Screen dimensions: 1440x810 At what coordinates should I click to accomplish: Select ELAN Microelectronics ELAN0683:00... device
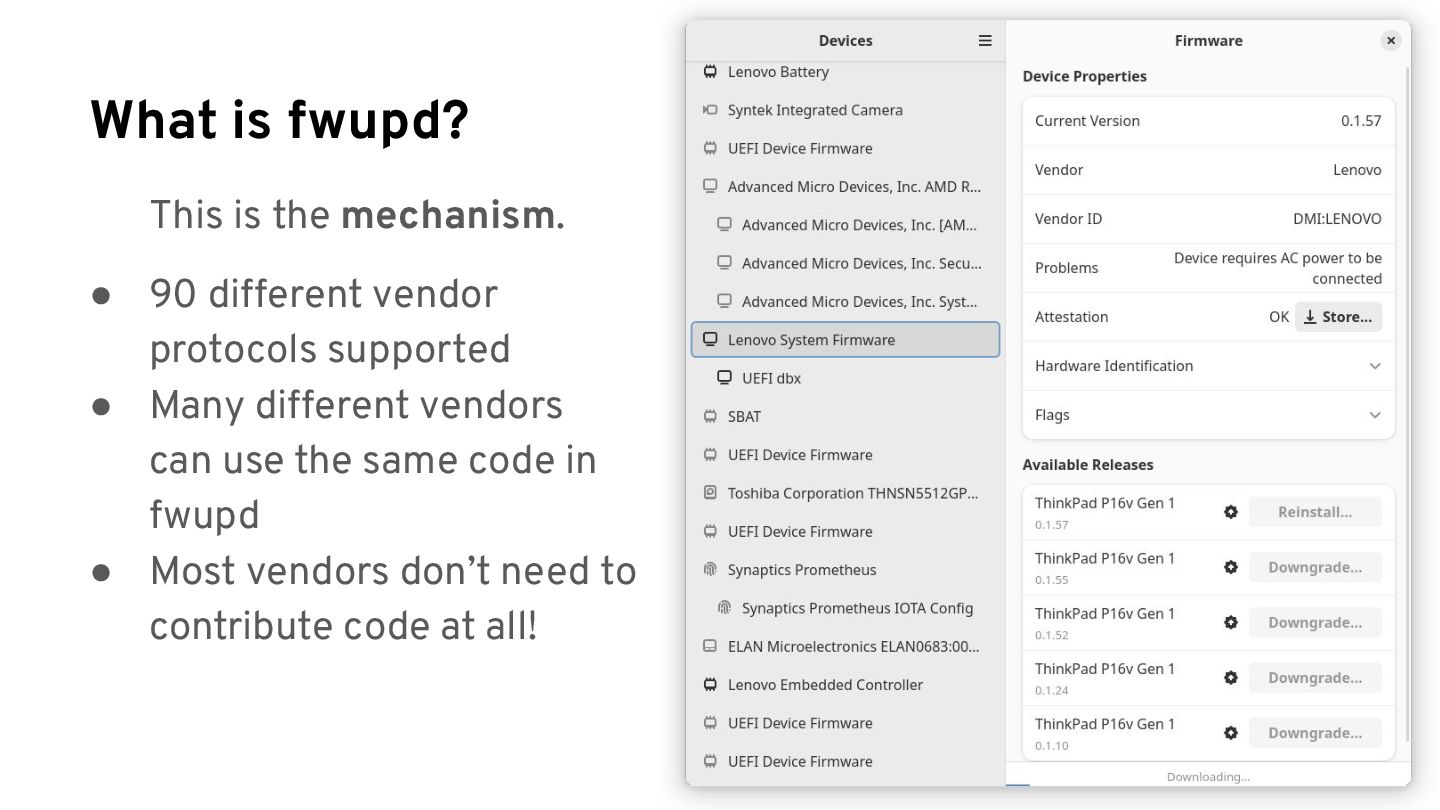point(845,646)
